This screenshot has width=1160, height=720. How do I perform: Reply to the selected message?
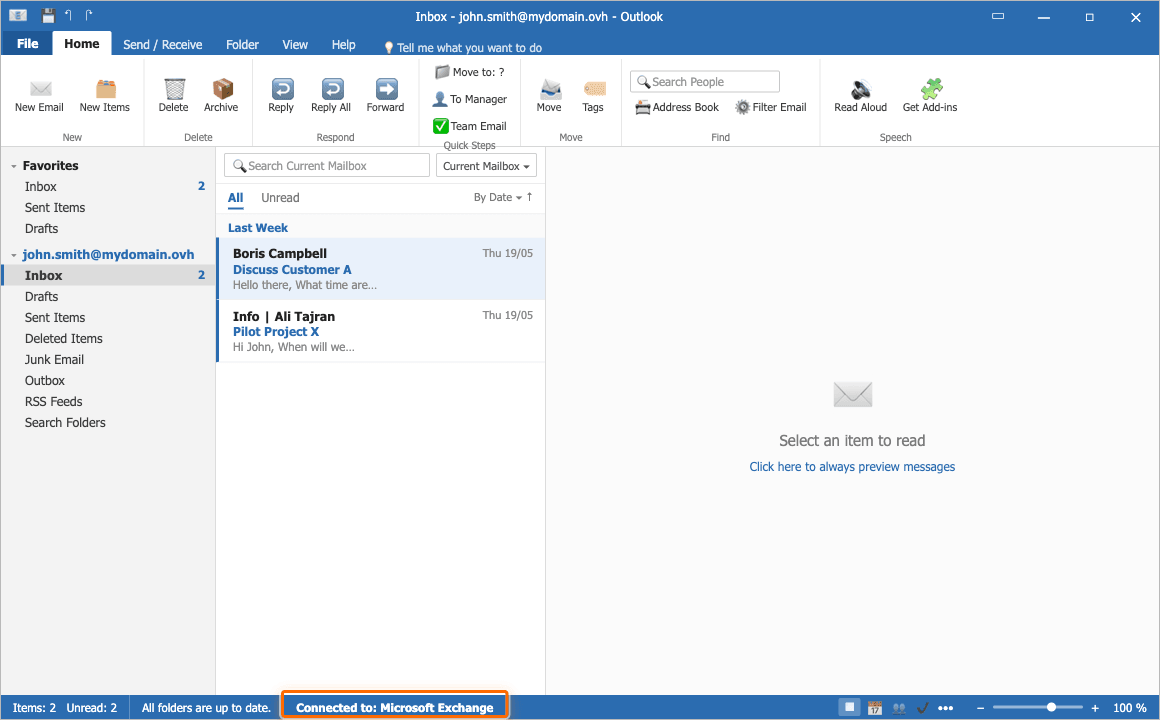[281, 96]
